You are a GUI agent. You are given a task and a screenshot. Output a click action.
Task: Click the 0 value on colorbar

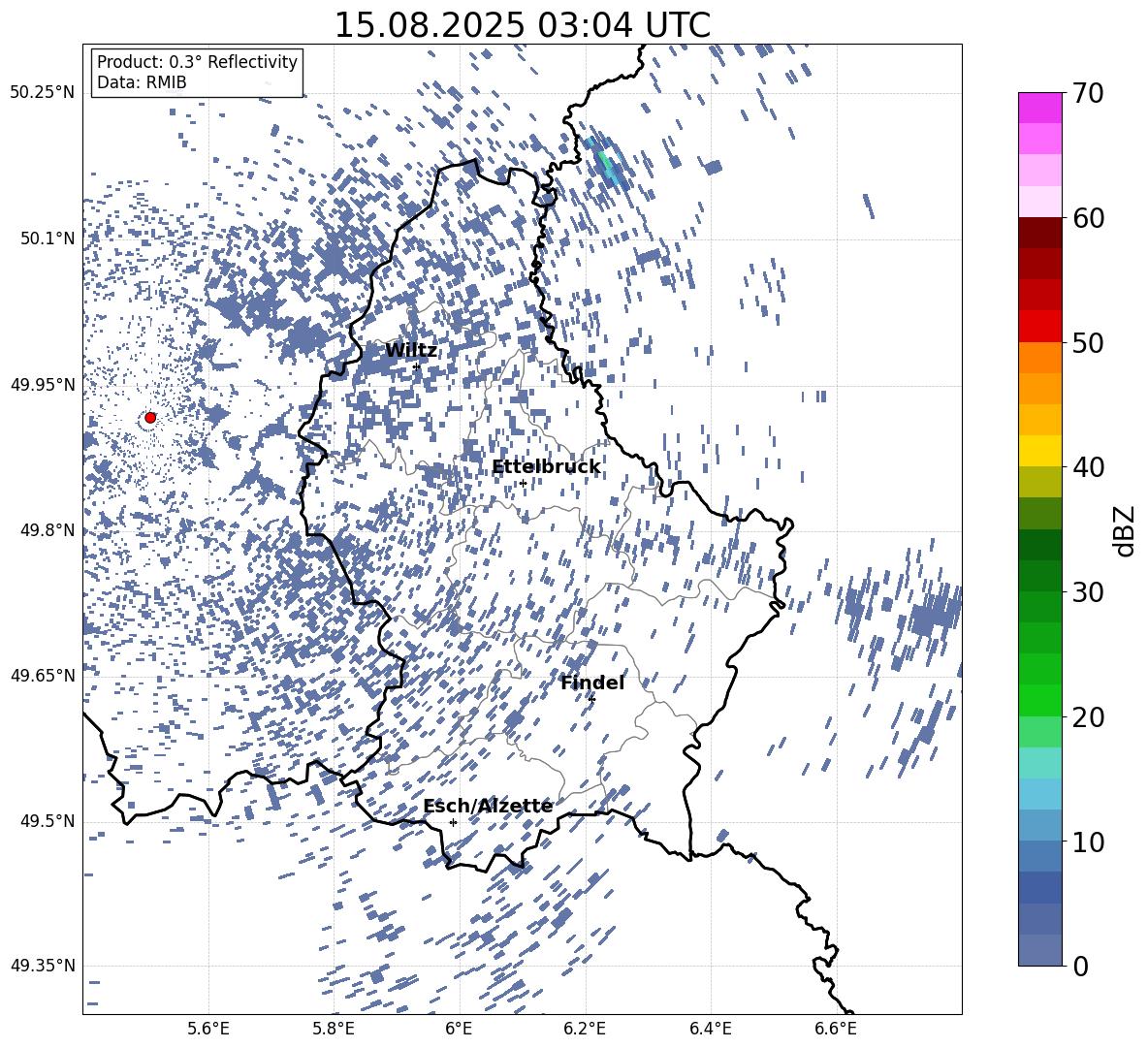click(1080, 966)
